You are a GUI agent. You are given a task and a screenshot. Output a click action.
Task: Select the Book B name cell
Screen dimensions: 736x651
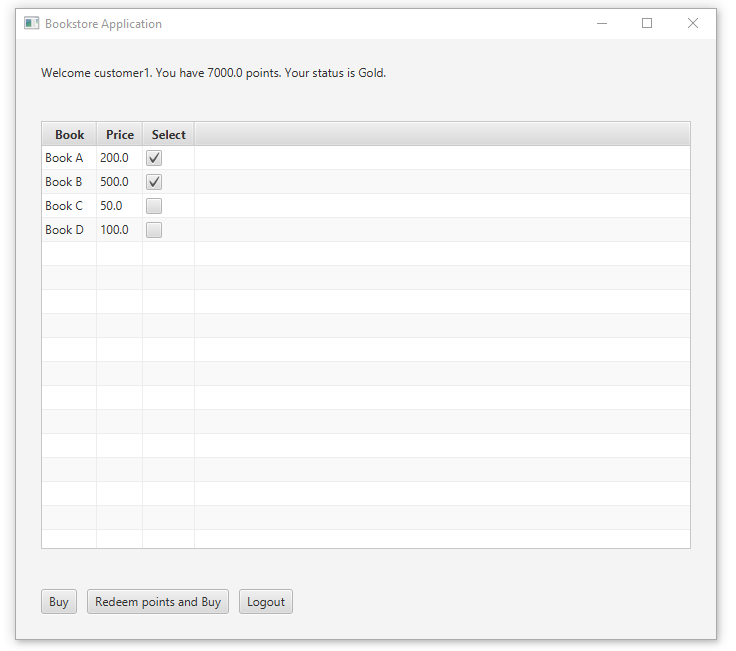click(69, 182)
